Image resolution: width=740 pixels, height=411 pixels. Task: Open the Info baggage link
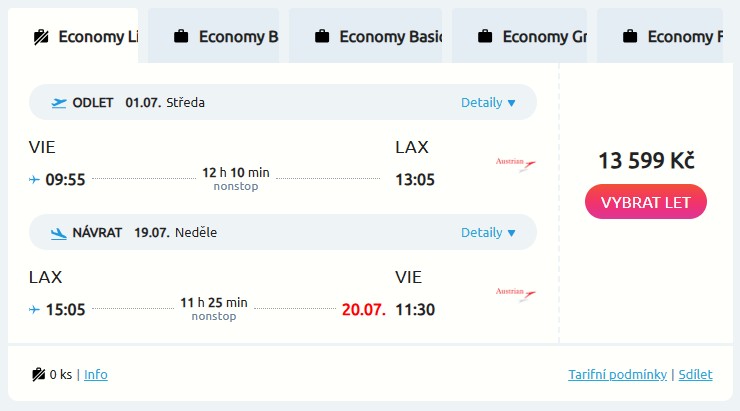point(96,375)
